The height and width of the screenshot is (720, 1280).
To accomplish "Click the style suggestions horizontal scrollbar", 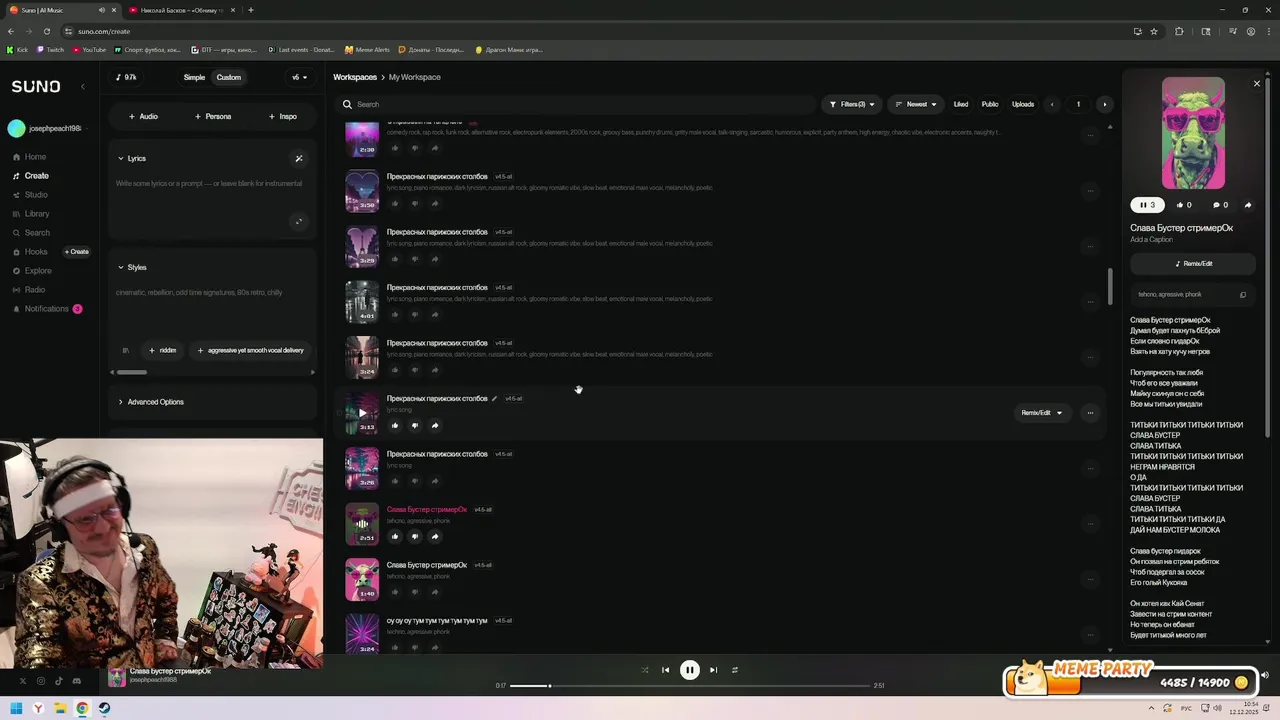I will pos(131,372).
